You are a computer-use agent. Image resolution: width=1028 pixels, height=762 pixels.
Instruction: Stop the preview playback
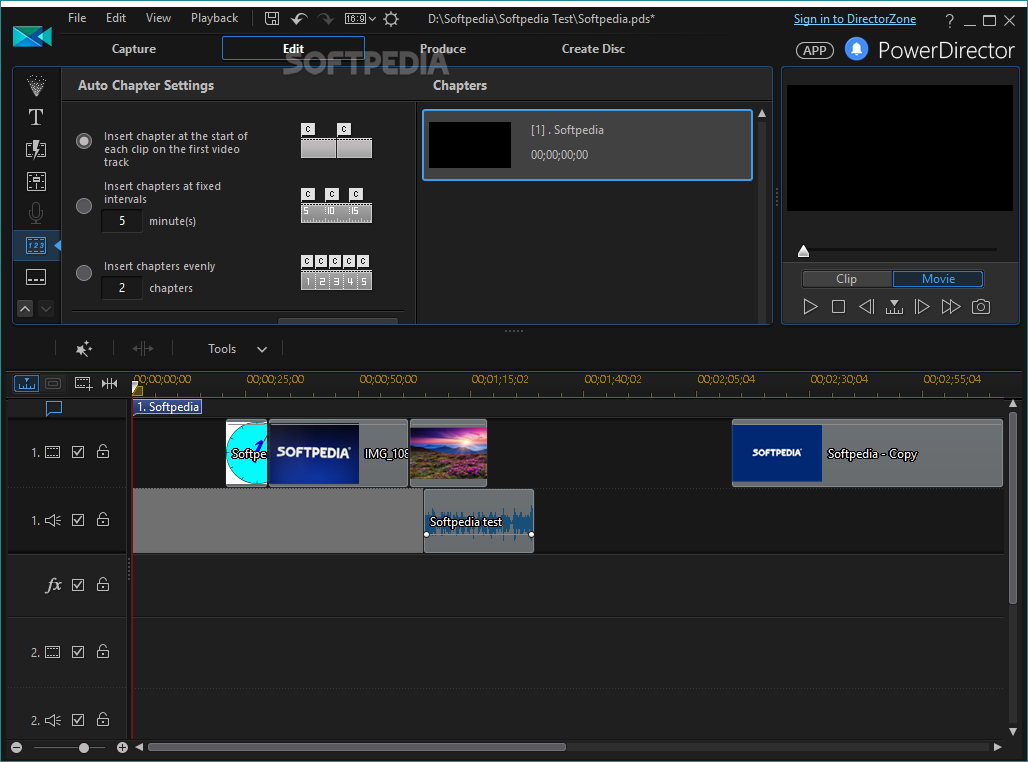coord(838,306)
